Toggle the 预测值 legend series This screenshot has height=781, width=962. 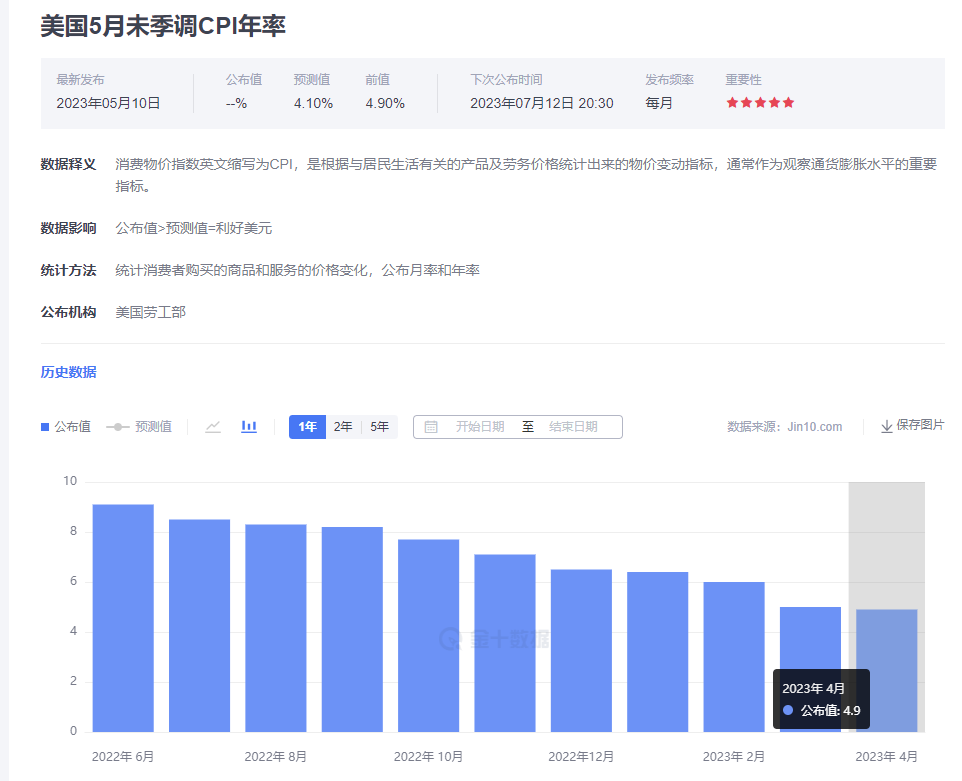click(139, 426)
